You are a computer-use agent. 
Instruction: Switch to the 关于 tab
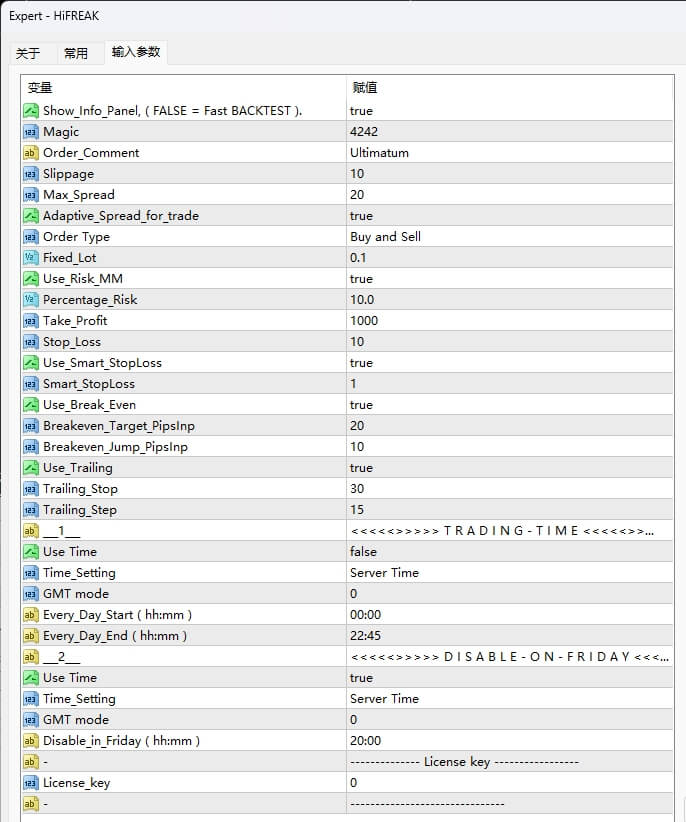[x=28, y=53]
